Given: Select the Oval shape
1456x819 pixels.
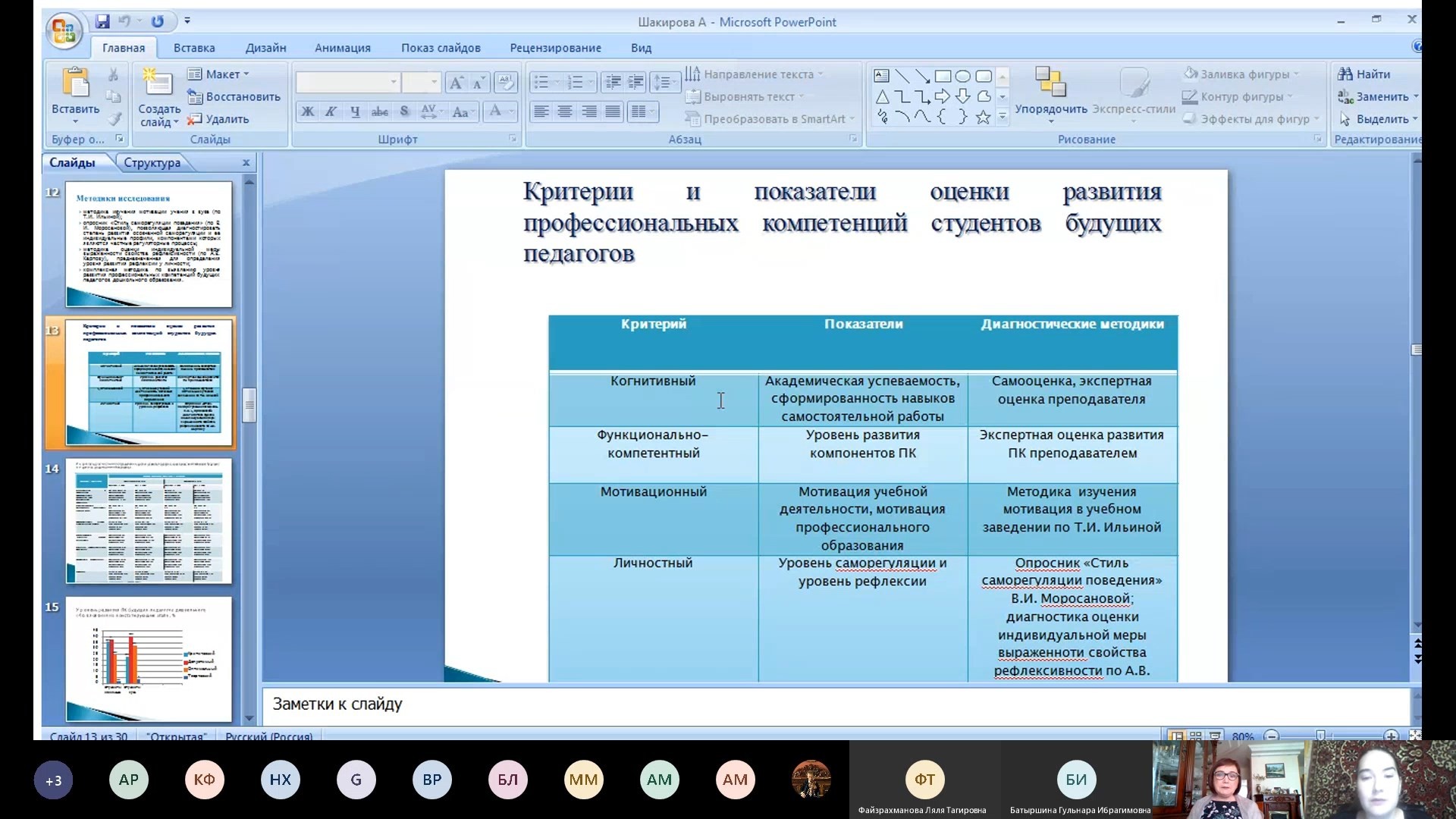Looking at the screenshot, I should [x=963, y=76].
